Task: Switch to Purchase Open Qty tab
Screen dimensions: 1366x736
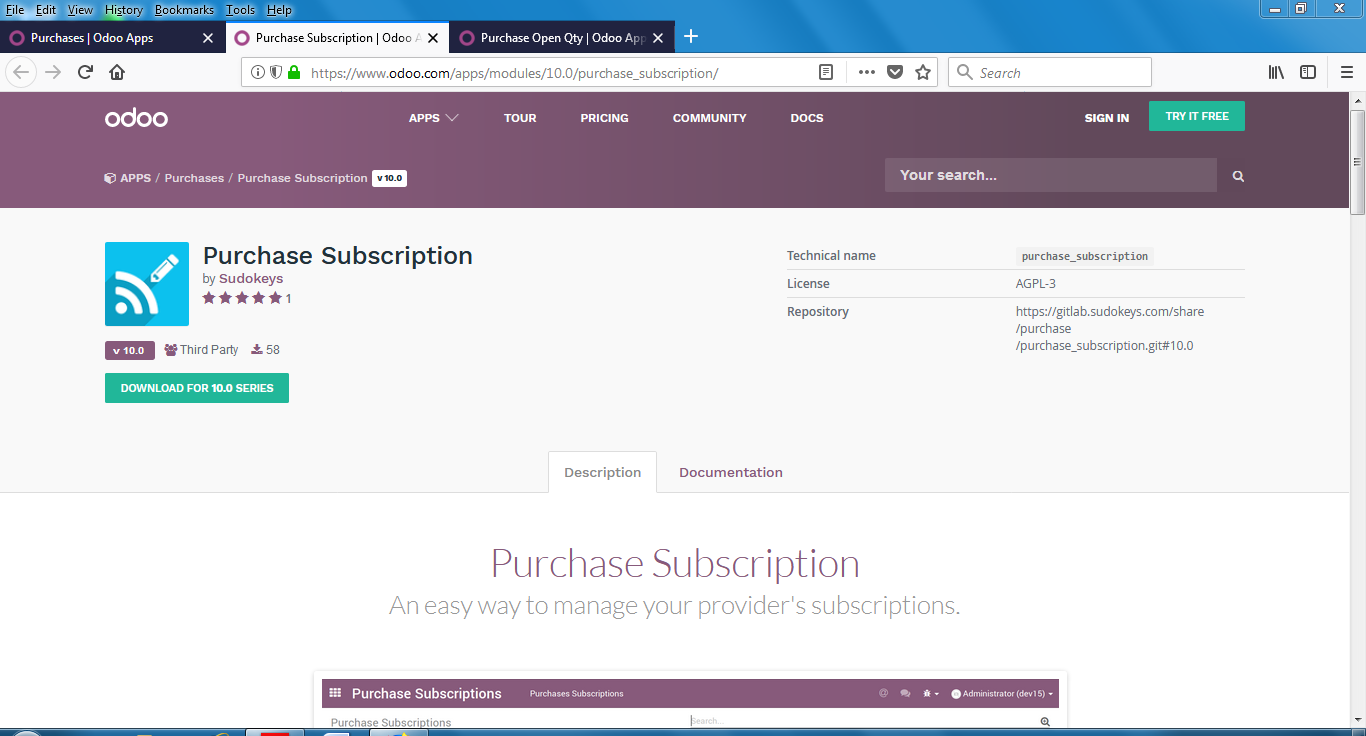Action: tap(562, 38)
